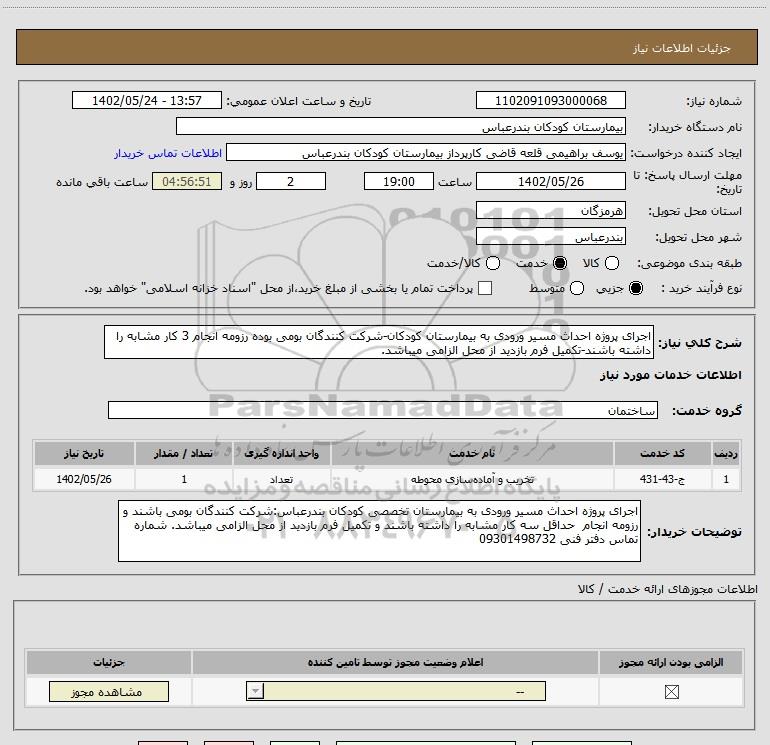Click the buyer notes text area
Viewport: 770px width, 745px height.
click(379, 531)
